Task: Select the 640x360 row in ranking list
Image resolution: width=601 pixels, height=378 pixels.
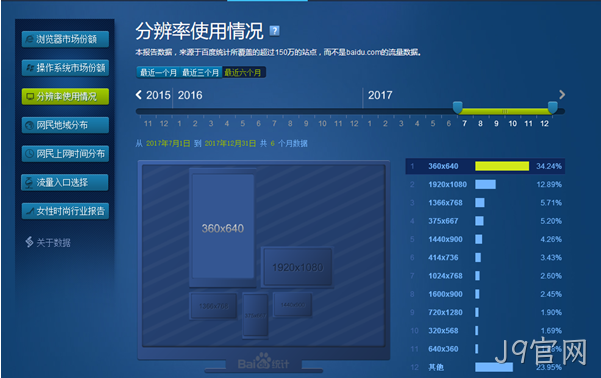Action: coord(485,349)
